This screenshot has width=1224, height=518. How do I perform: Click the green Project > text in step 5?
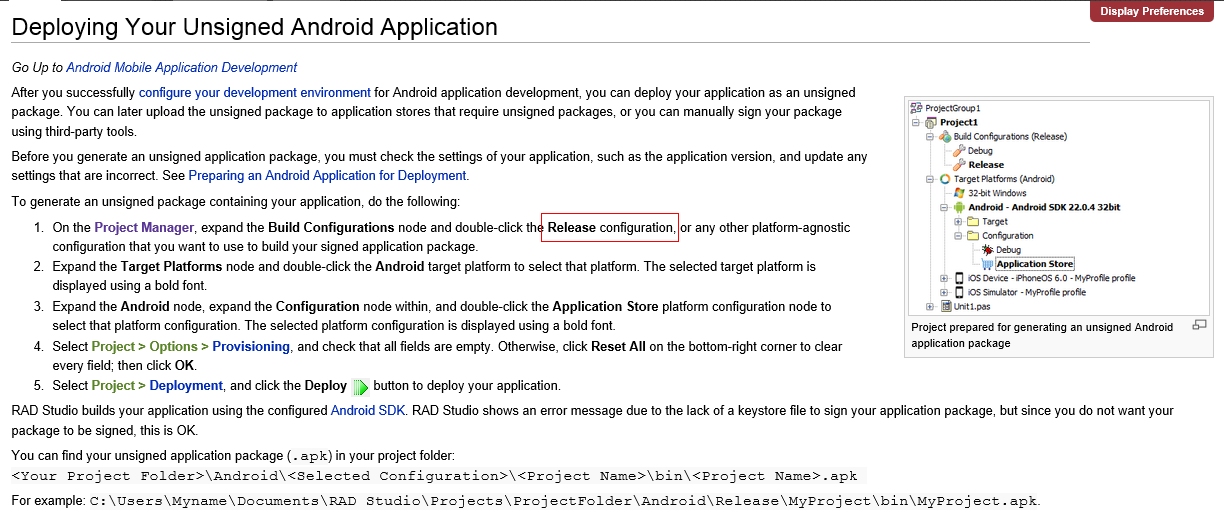pyautogui.click(x=119, y=385)
